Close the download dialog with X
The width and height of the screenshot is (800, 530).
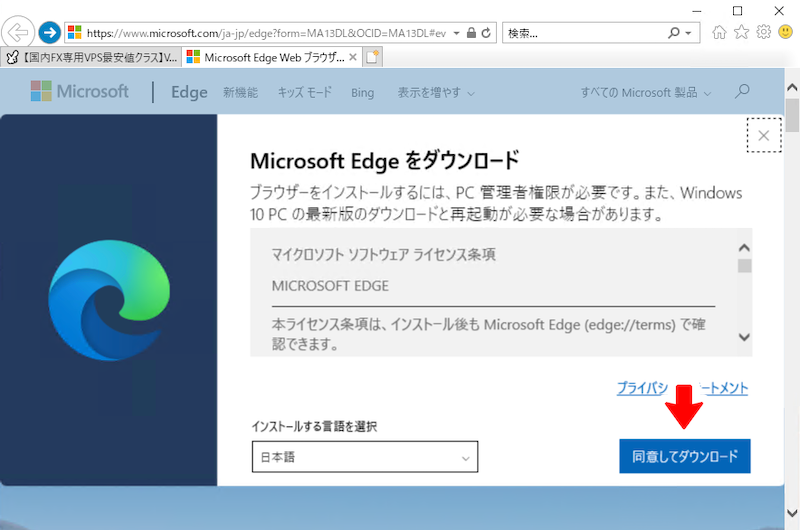click(764, 135)
